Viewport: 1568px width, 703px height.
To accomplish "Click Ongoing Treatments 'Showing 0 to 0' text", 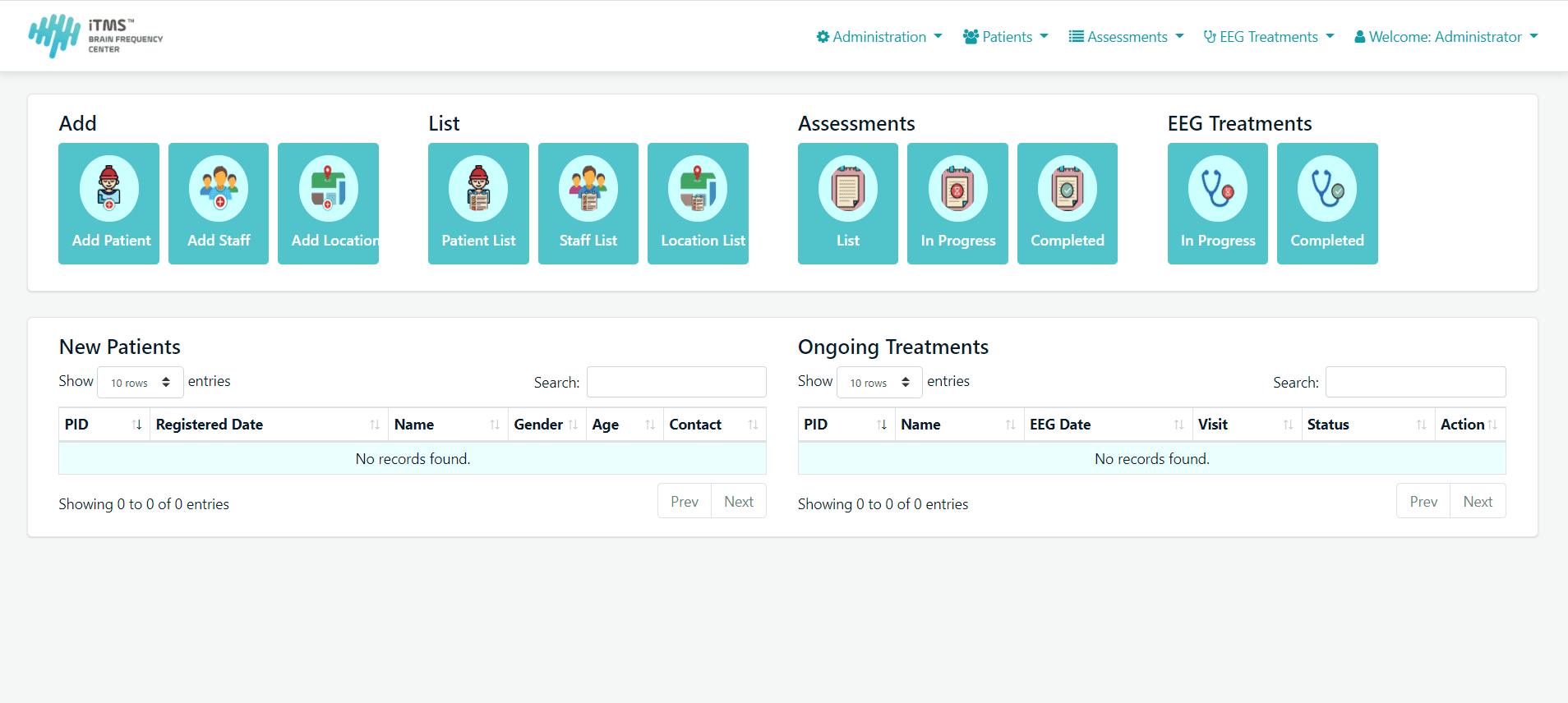I will pos(883,504).
